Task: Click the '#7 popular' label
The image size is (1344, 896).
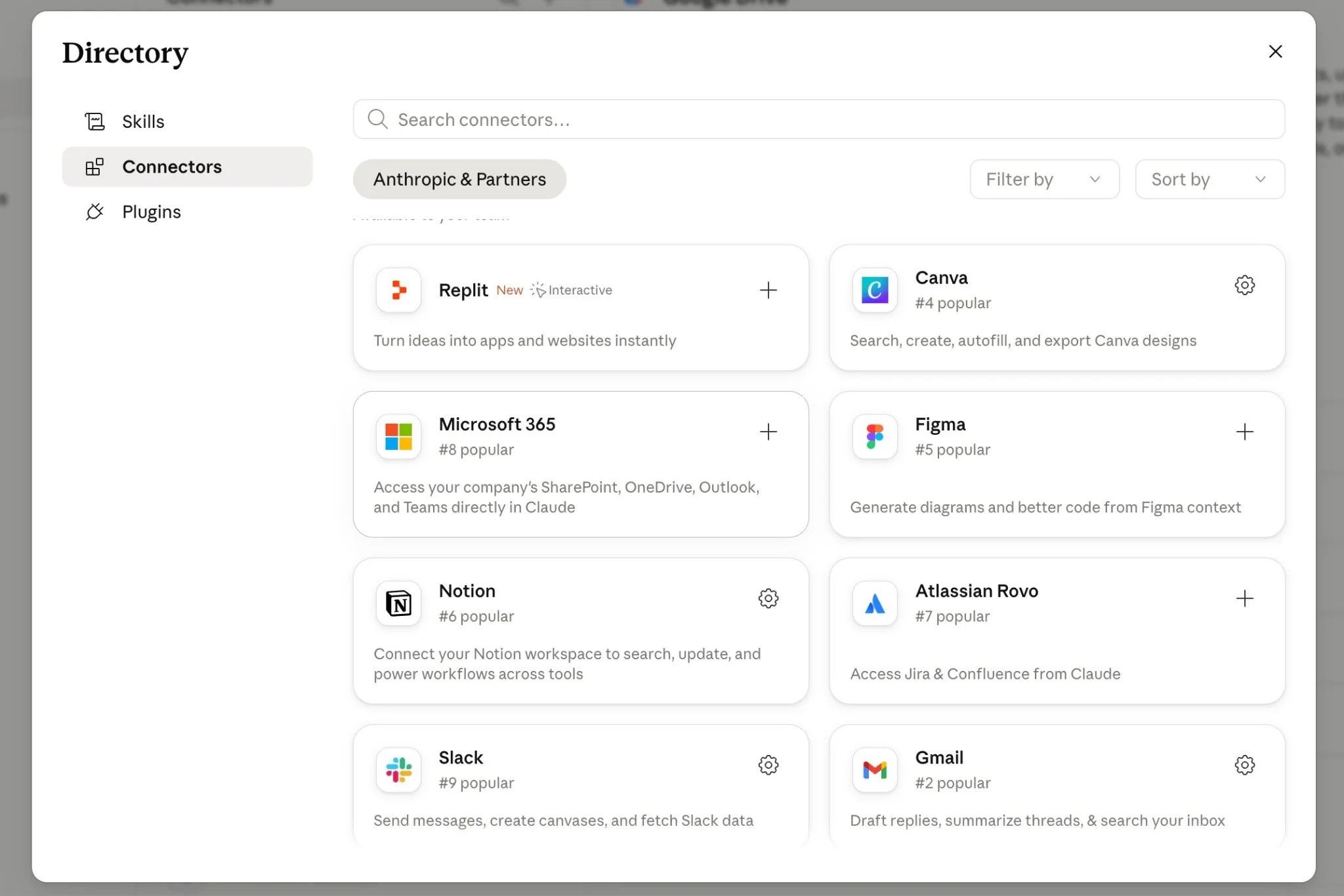Action: pos(952,617)
